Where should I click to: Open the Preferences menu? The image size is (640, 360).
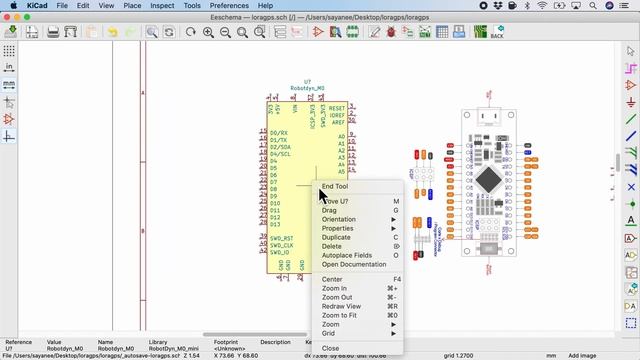point(229,6)
